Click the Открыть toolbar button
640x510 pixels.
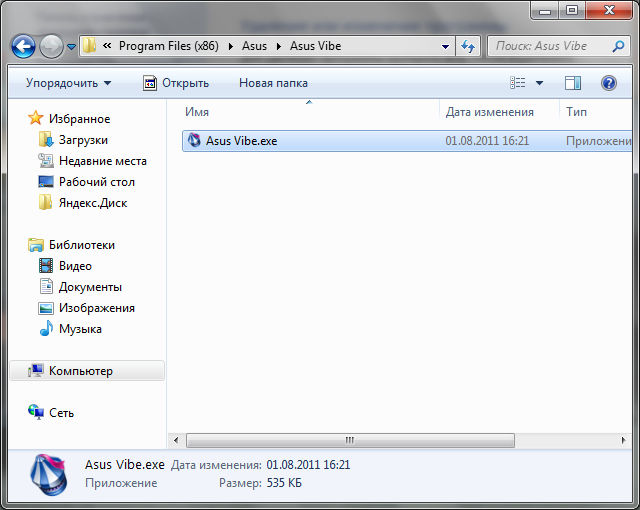[176, 83]
